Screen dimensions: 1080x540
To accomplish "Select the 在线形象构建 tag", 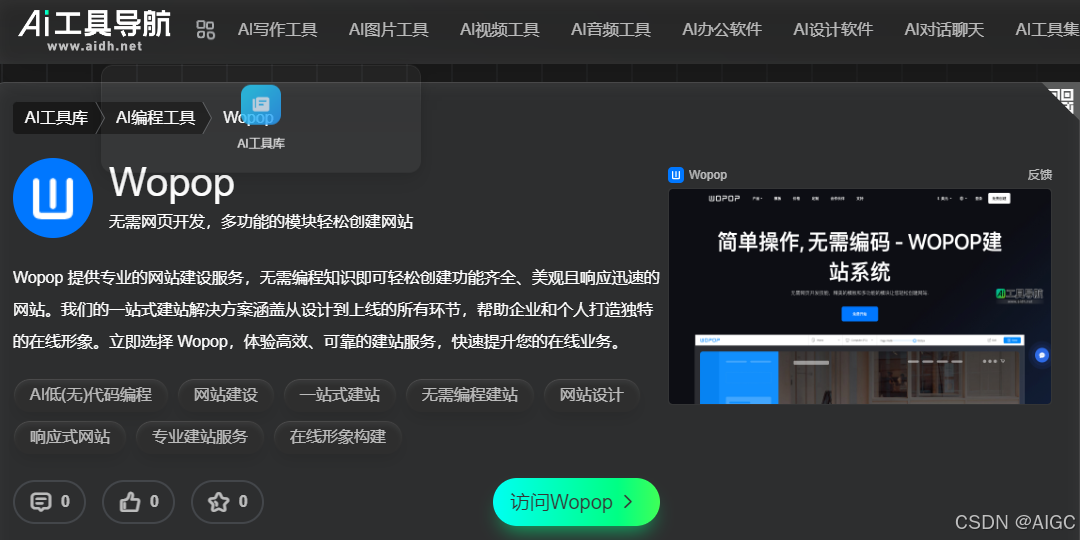I will point(338,437).
